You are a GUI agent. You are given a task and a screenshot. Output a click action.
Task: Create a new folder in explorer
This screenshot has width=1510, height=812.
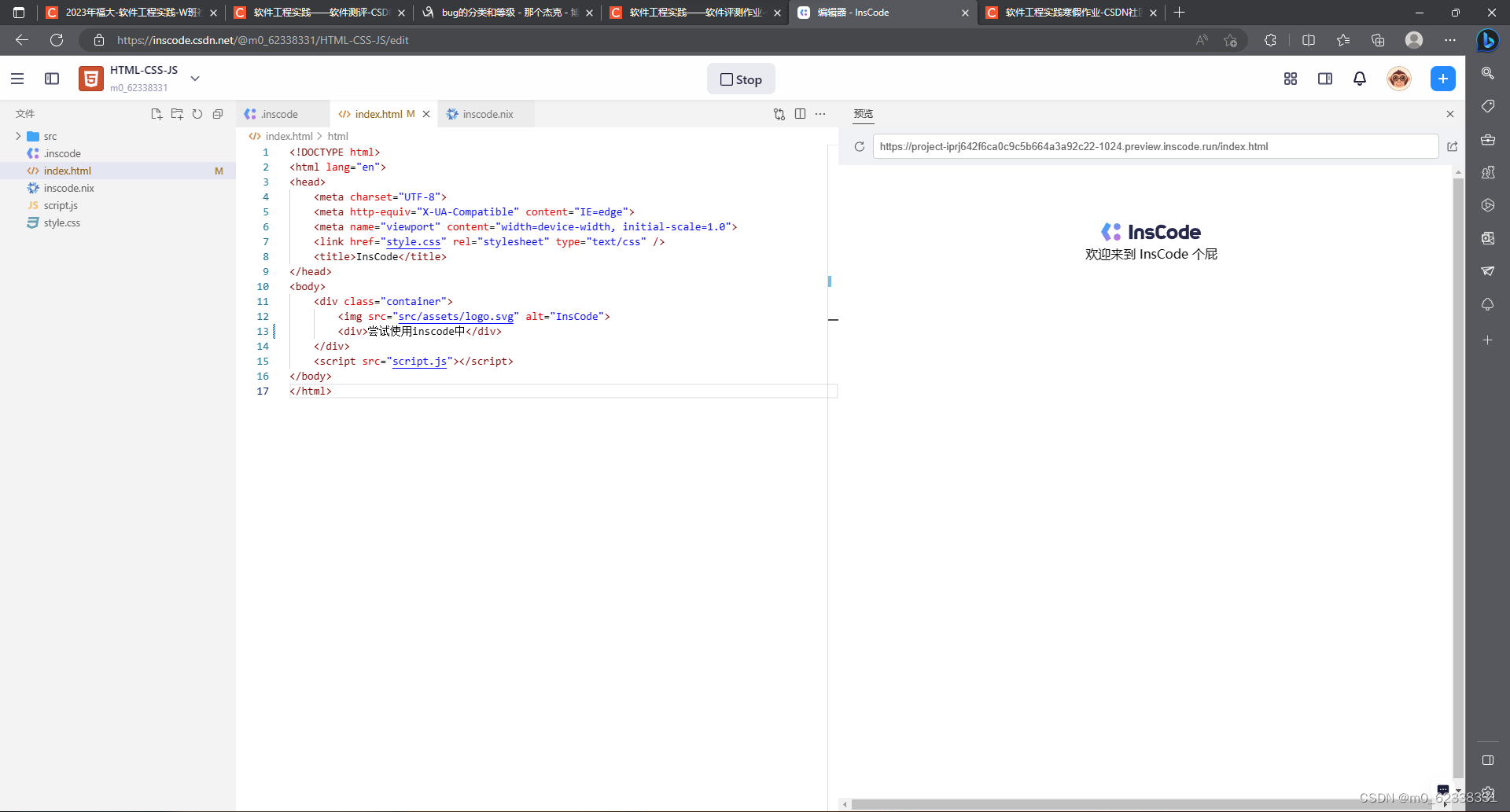pyautogui.click(x=177, y=114)
